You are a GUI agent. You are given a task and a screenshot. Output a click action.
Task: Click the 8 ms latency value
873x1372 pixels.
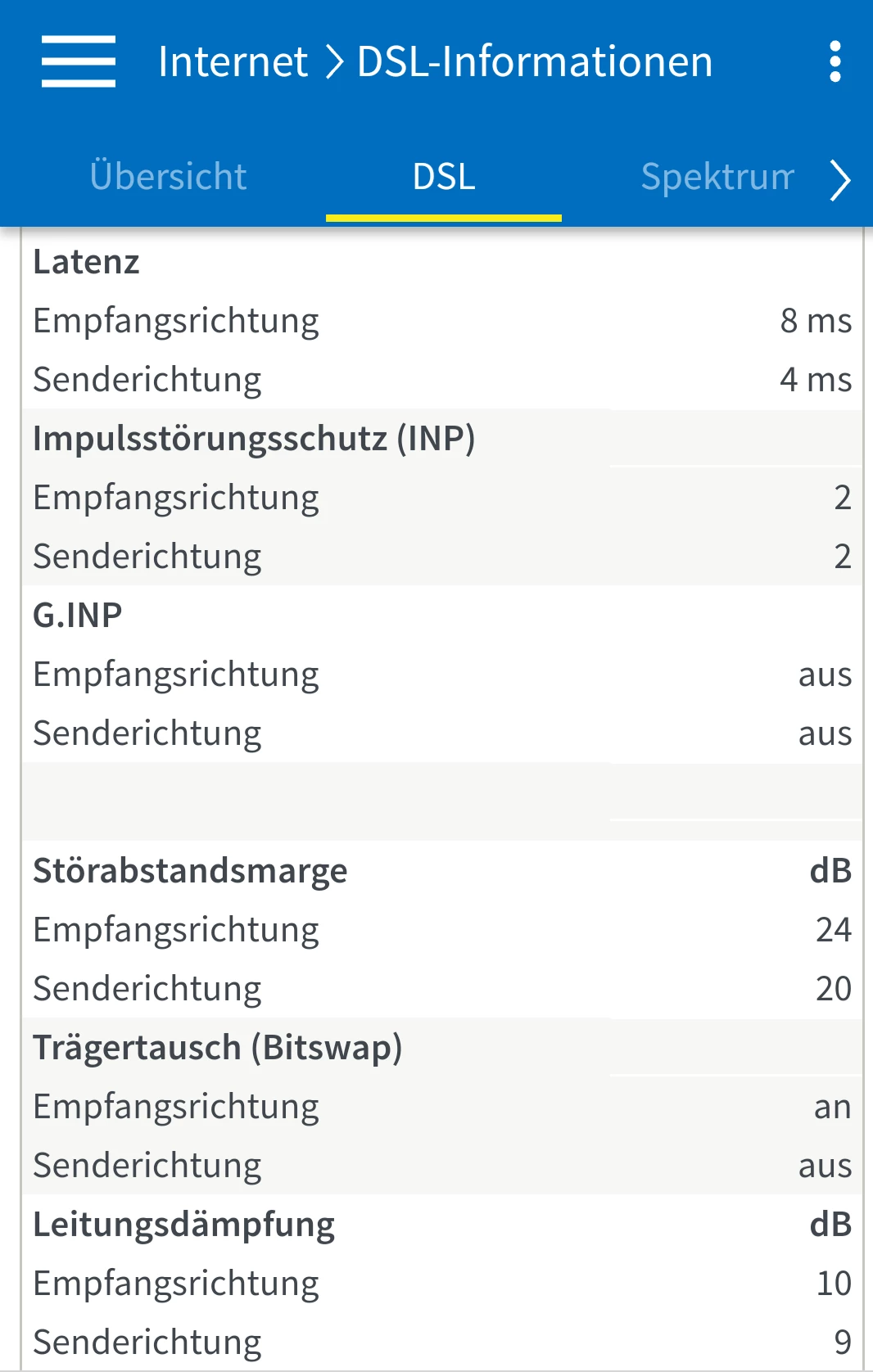816,321
